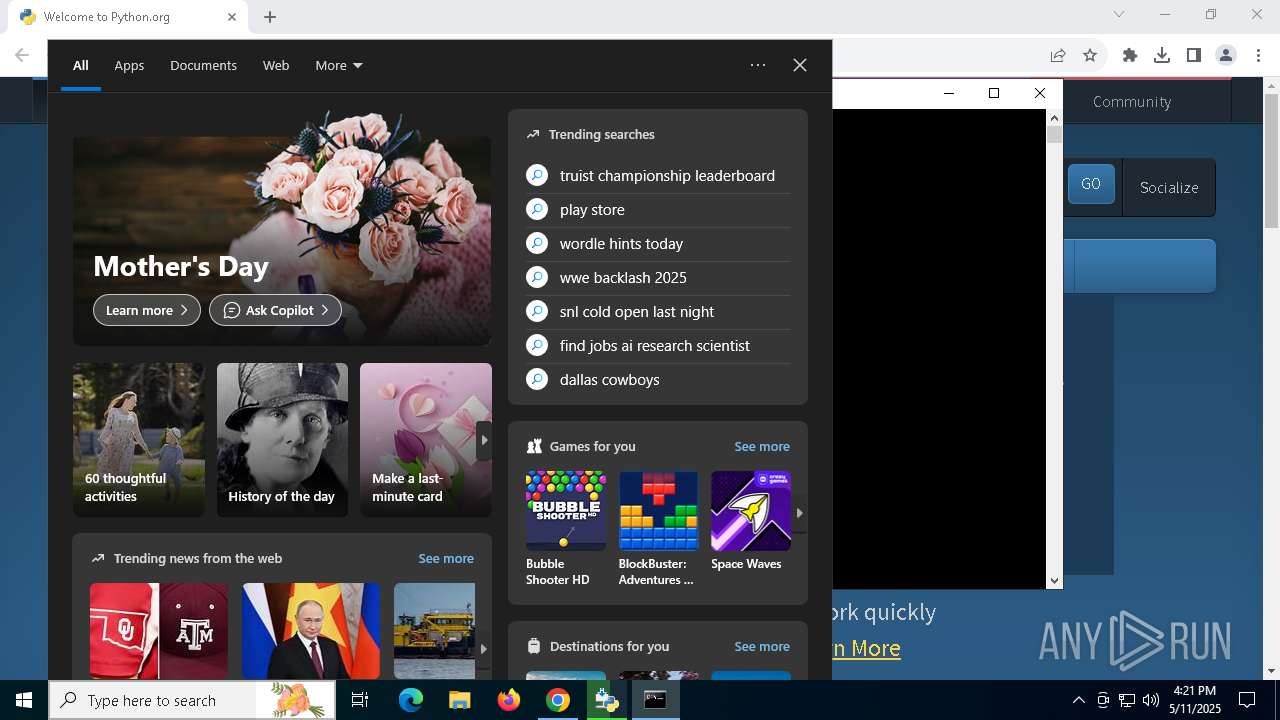Image resolution: width=1280 pixels, height=720 pixels.
Task: Open the Chrome profile avatar
Action: point(1226,56)
